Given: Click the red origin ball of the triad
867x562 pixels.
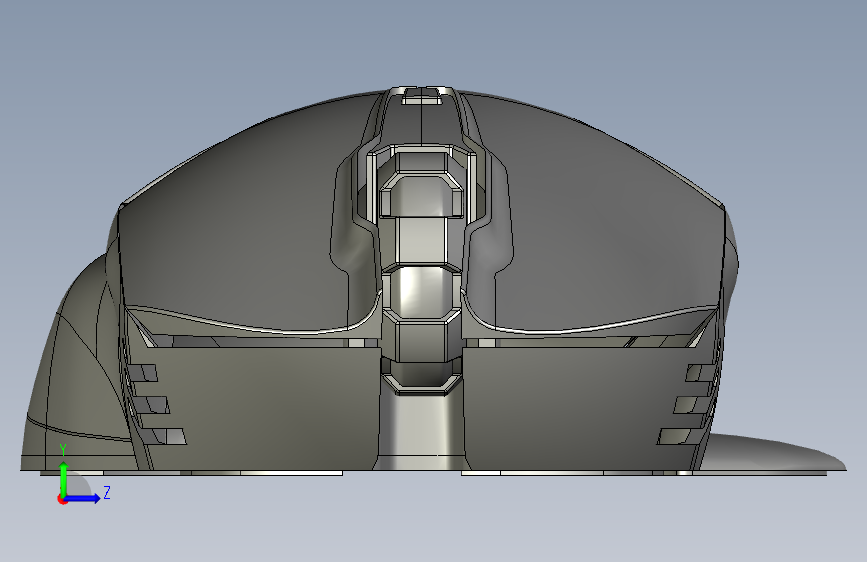Looking at the screenshot, I should [62, 499].
